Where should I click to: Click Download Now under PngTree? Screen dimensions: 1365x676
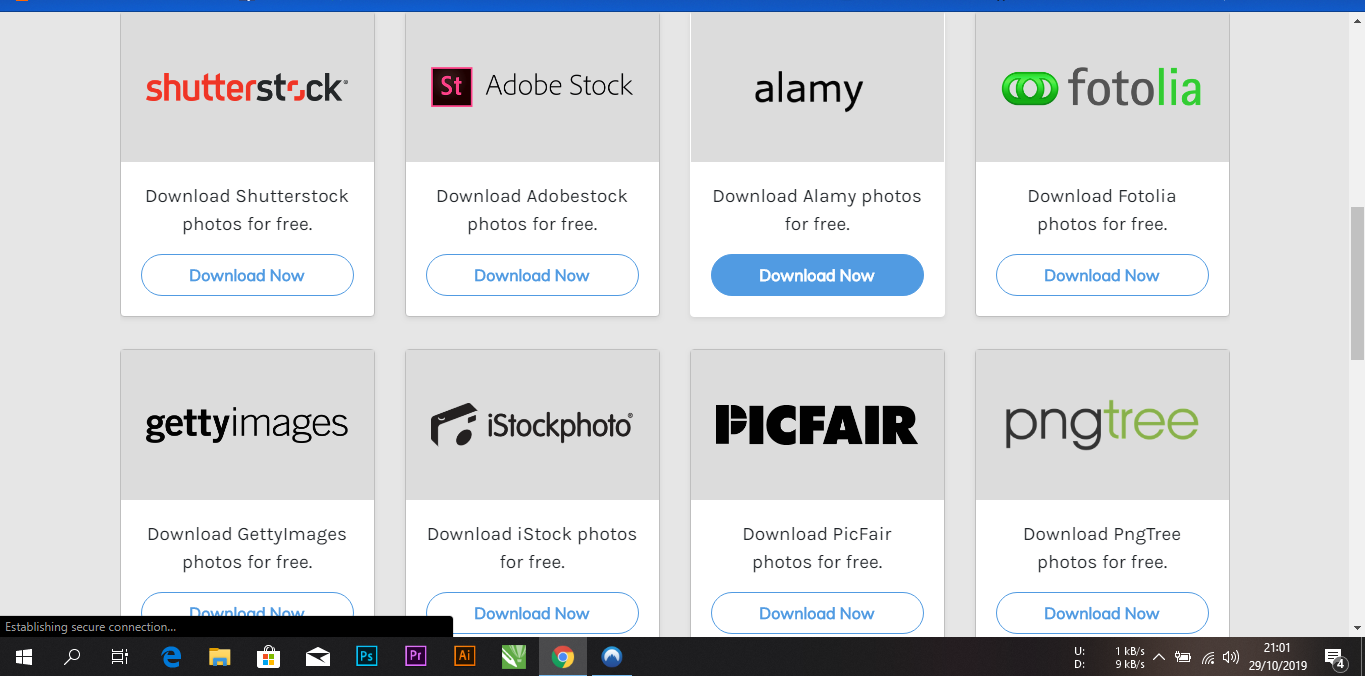1102,613
